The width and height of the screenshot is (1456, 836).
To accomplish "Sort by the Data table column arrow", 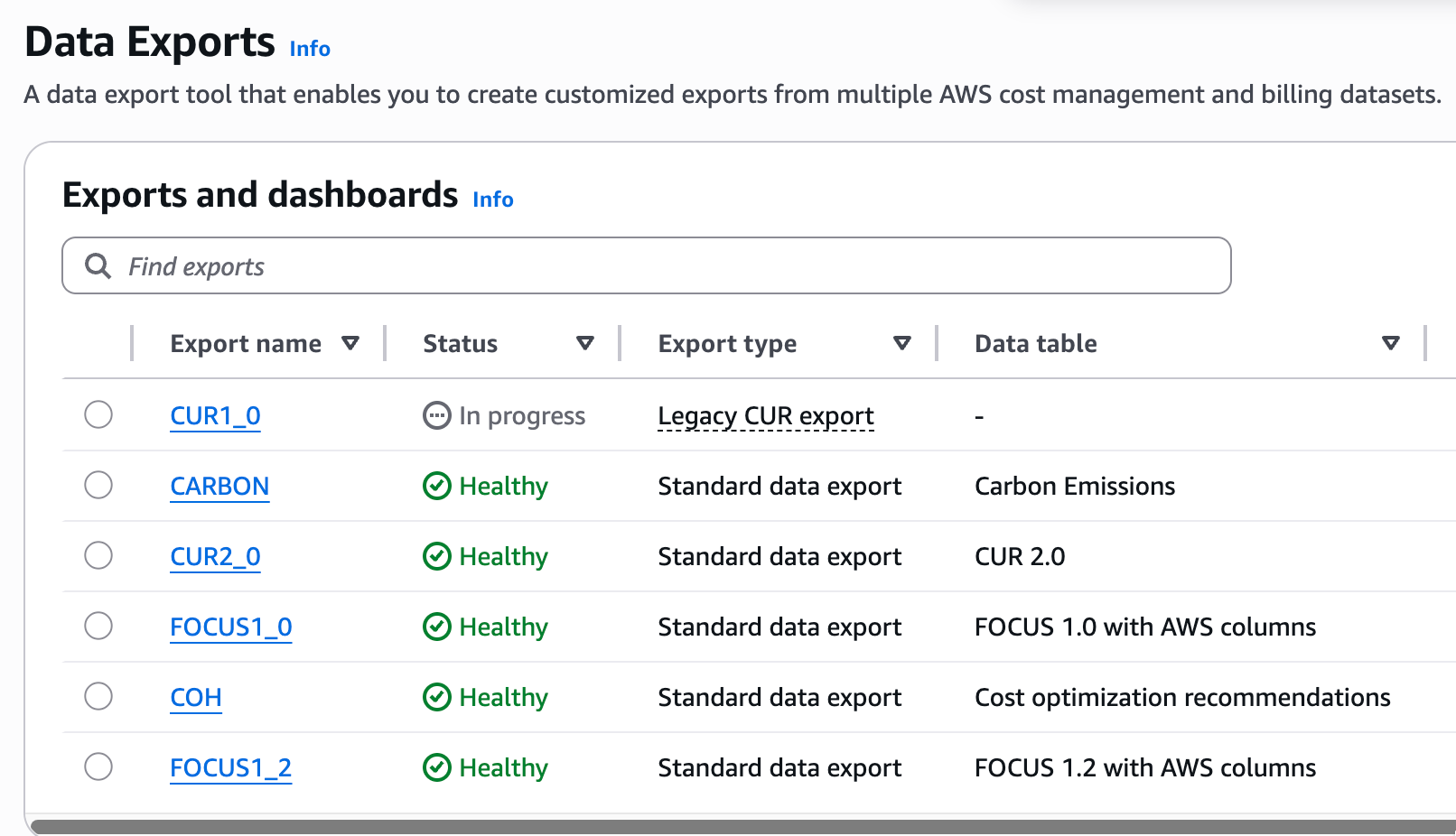I will (1391, 343).
